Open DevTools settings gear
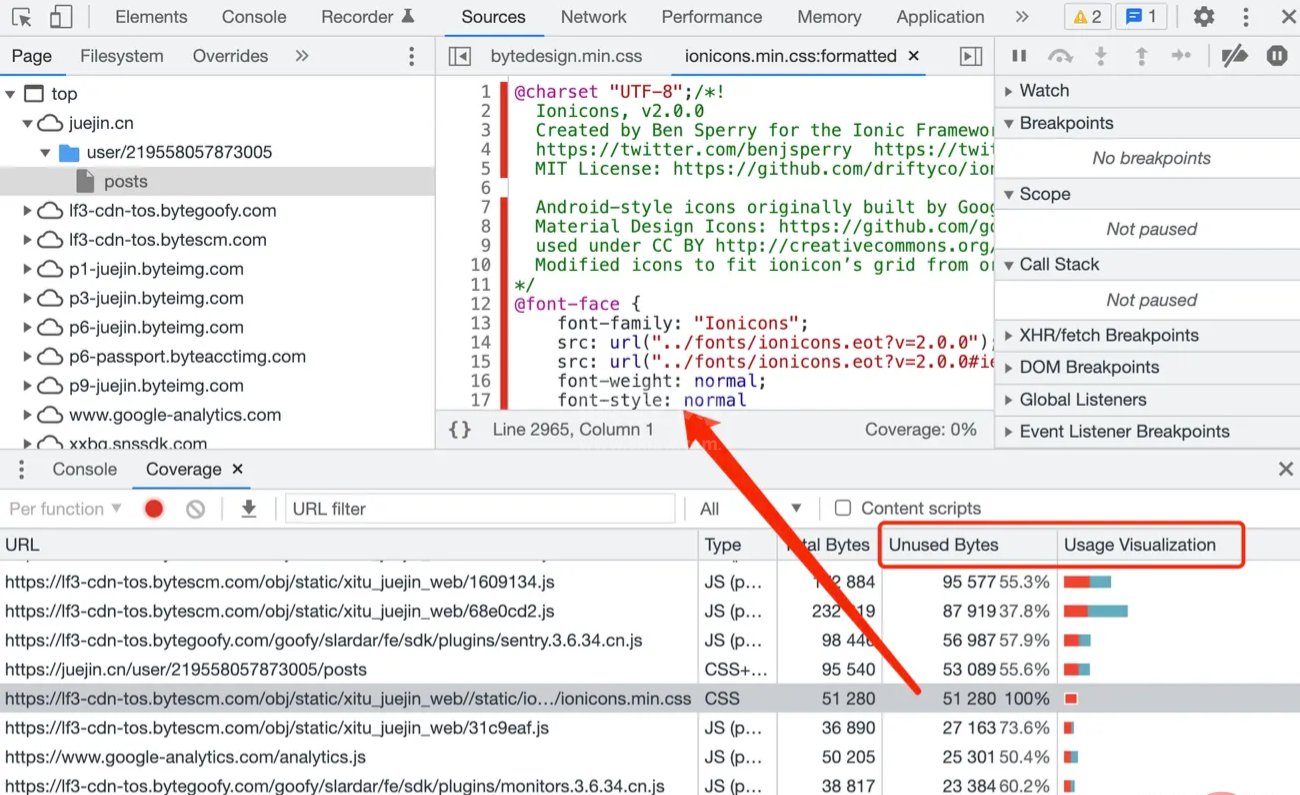 pos(1204,17)
